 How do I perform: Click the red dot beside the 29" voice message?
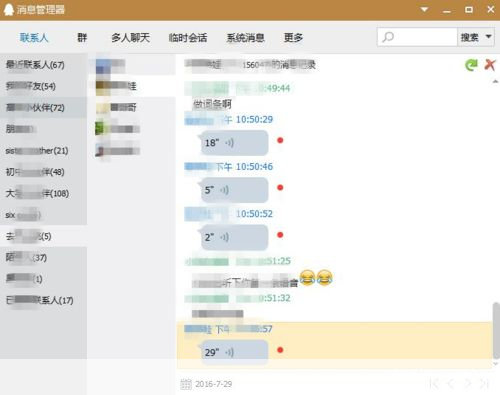point(280,350)
